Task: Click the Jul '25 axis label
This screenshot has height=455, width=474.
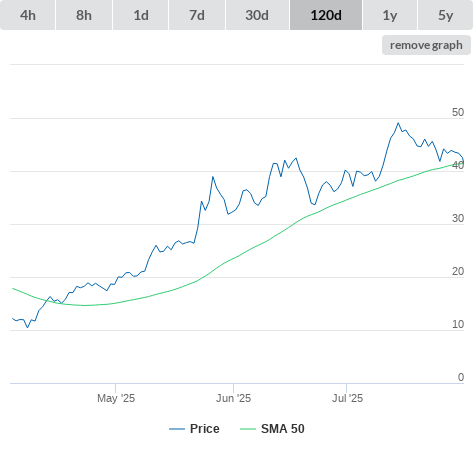Action: point(347,398)
